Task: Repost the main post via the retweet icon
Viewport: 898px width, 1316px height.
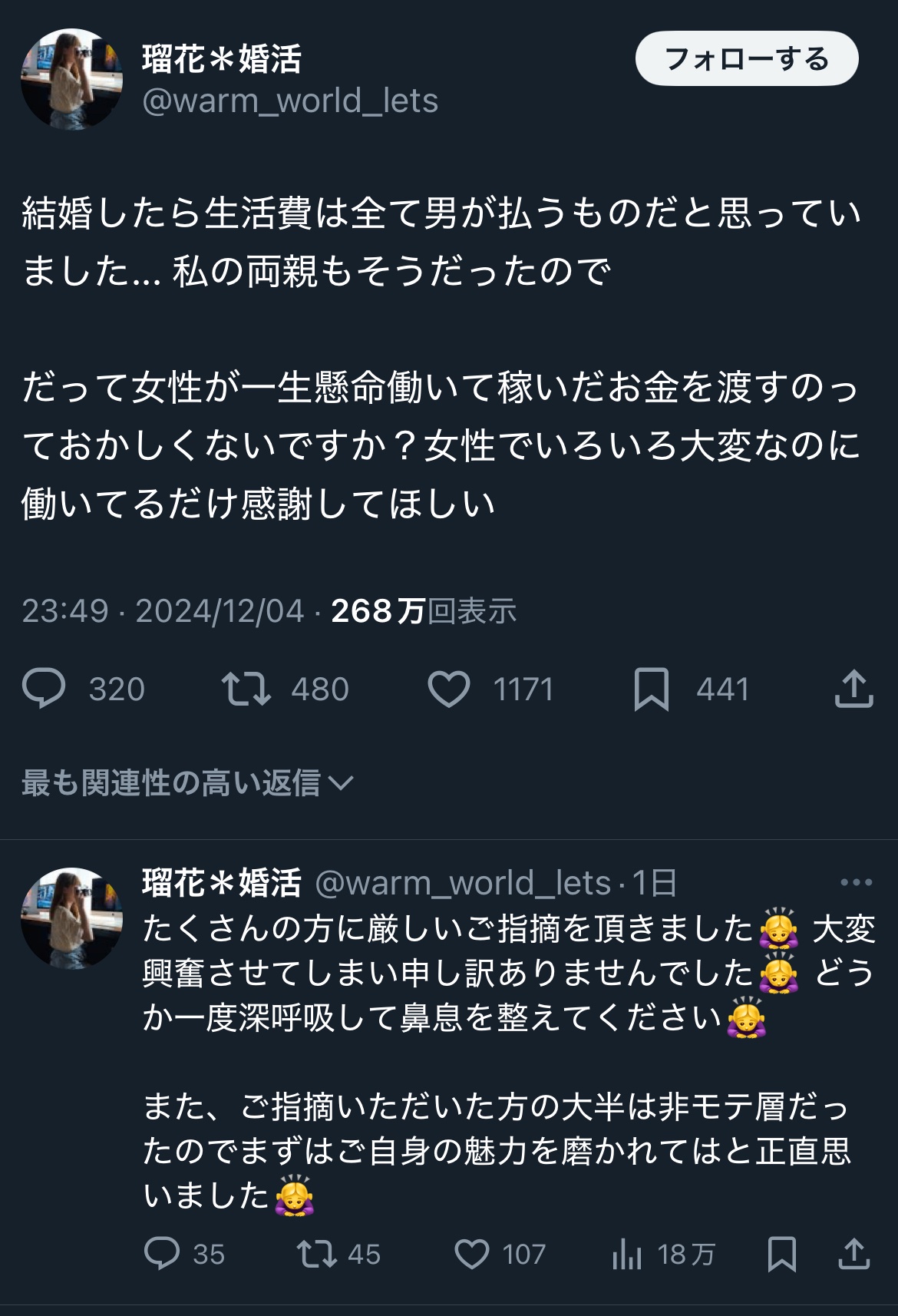Action: [246, 689]
